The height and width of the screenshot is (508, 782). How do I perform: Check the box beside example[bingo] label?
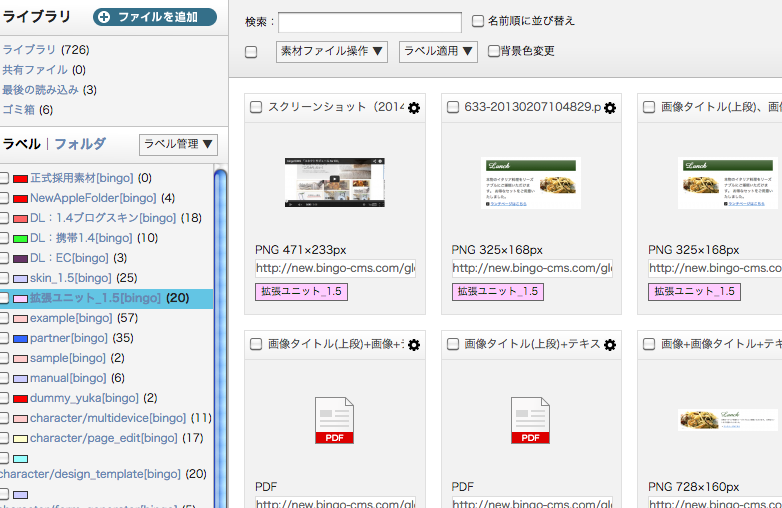[x=4, y=318]
